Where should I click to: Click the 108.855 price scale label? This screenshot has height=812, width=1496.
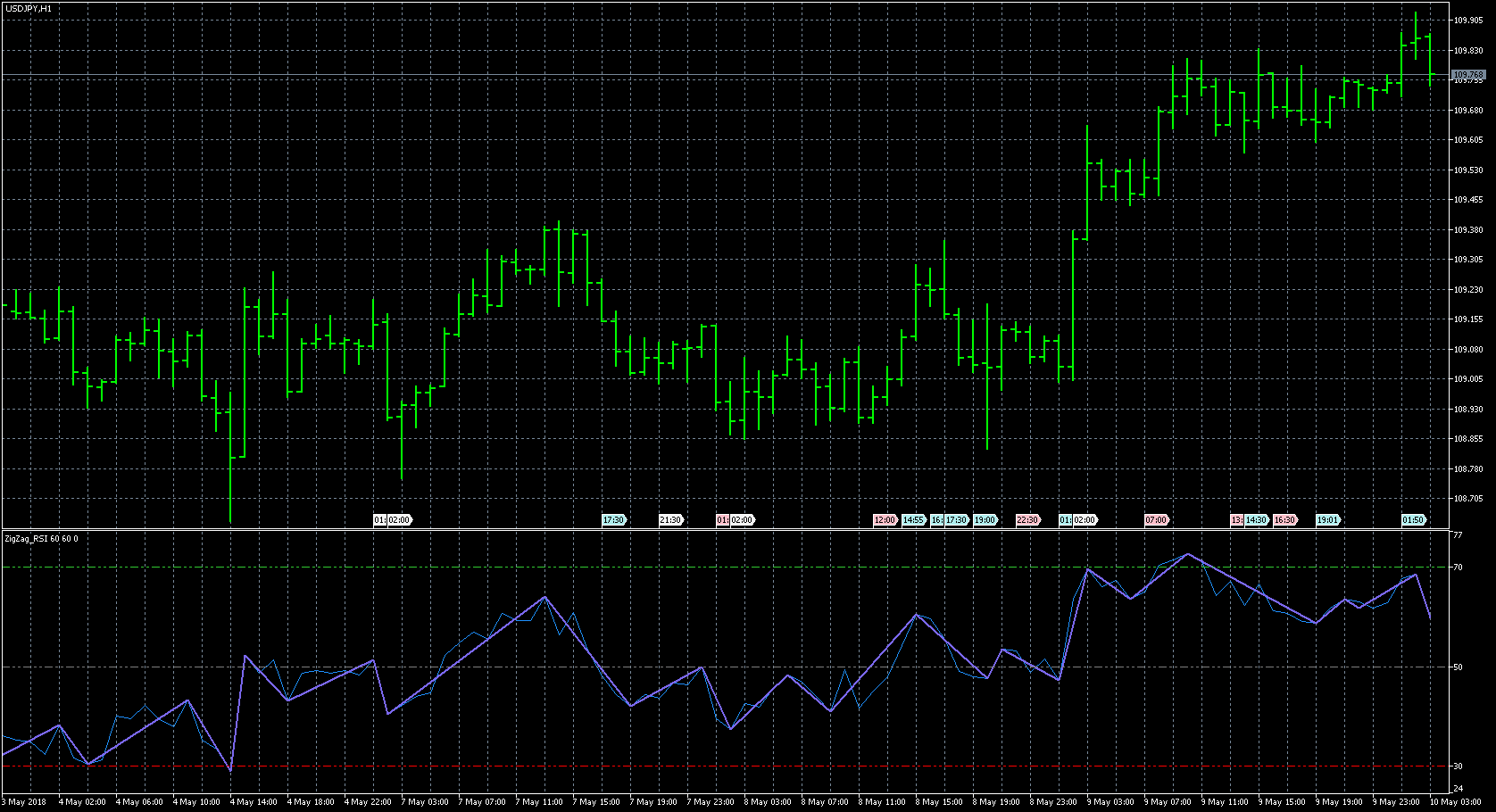pos(1468,439)
